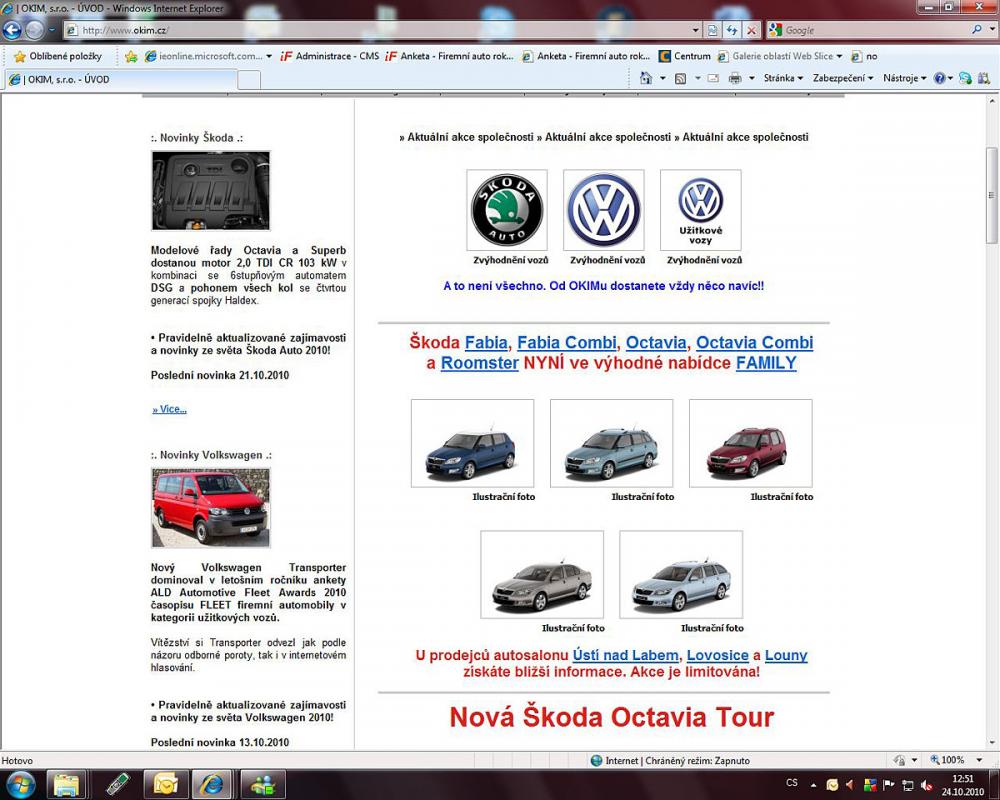The width and height of the screenshot is (1000, 800).
Task: Open search provider dropdown arrow
Action: (x=992, y=29)
